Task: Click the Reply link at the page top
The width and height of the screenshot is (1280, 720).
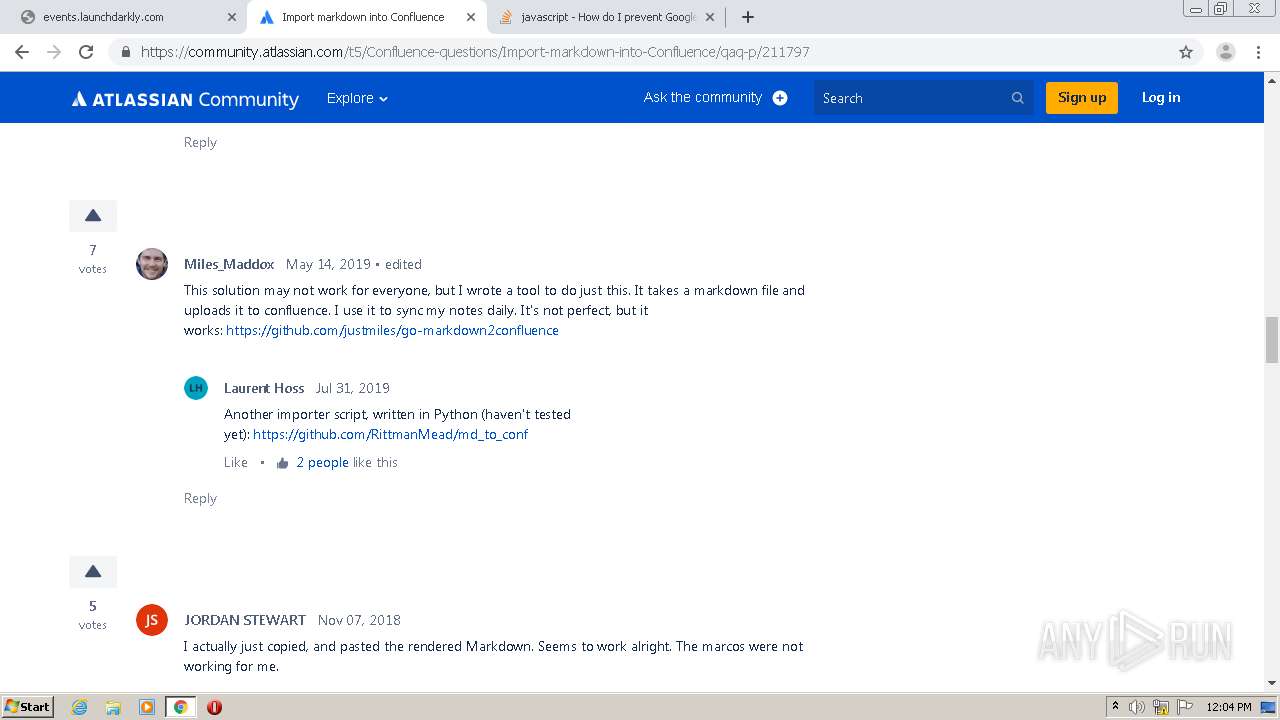Action: pos(200,142)
